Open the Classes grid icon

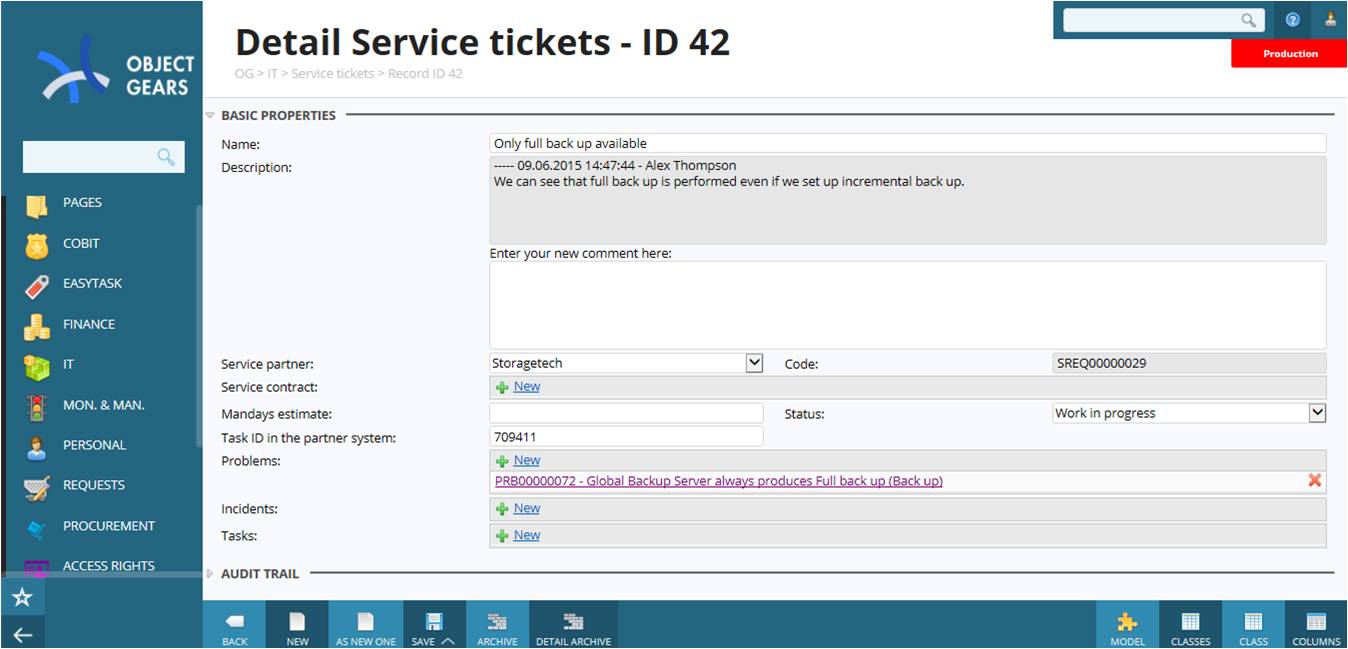click(1190, 621)
